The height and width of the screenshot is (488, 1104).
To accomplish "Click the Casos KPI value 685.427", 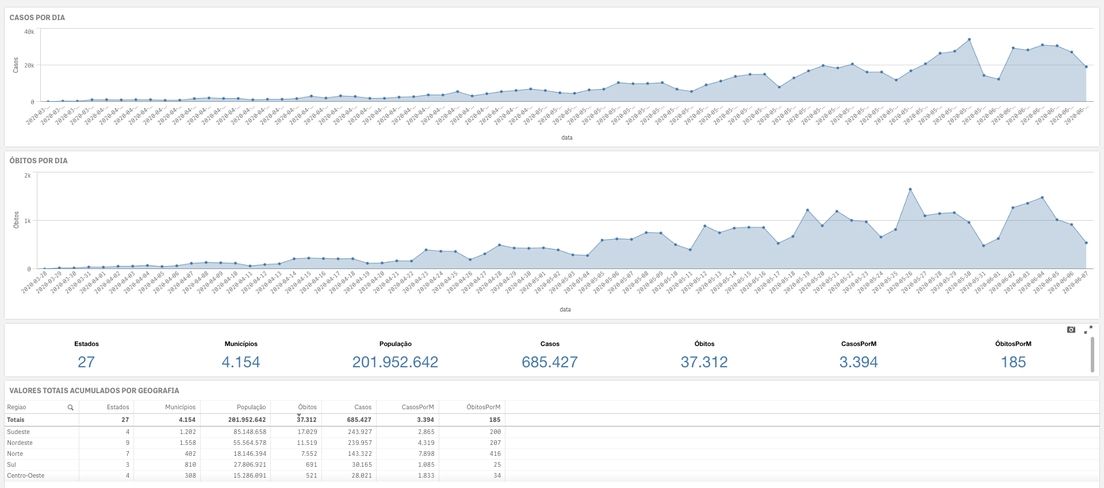I will [x=549, y=362].
